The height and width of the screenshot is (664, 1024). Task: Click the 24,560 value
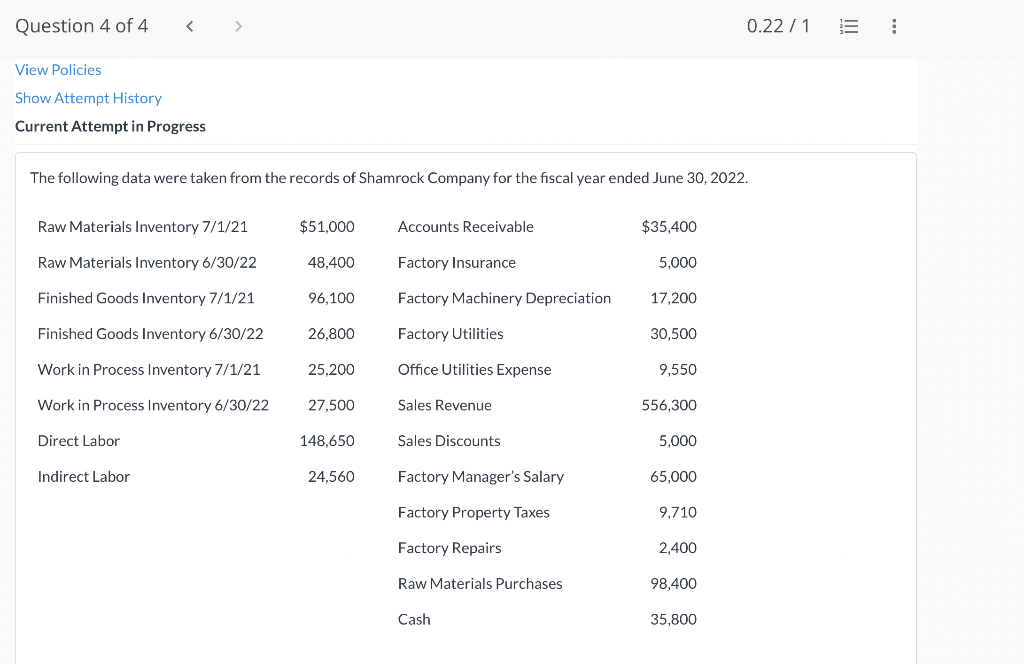coord(331,477)
